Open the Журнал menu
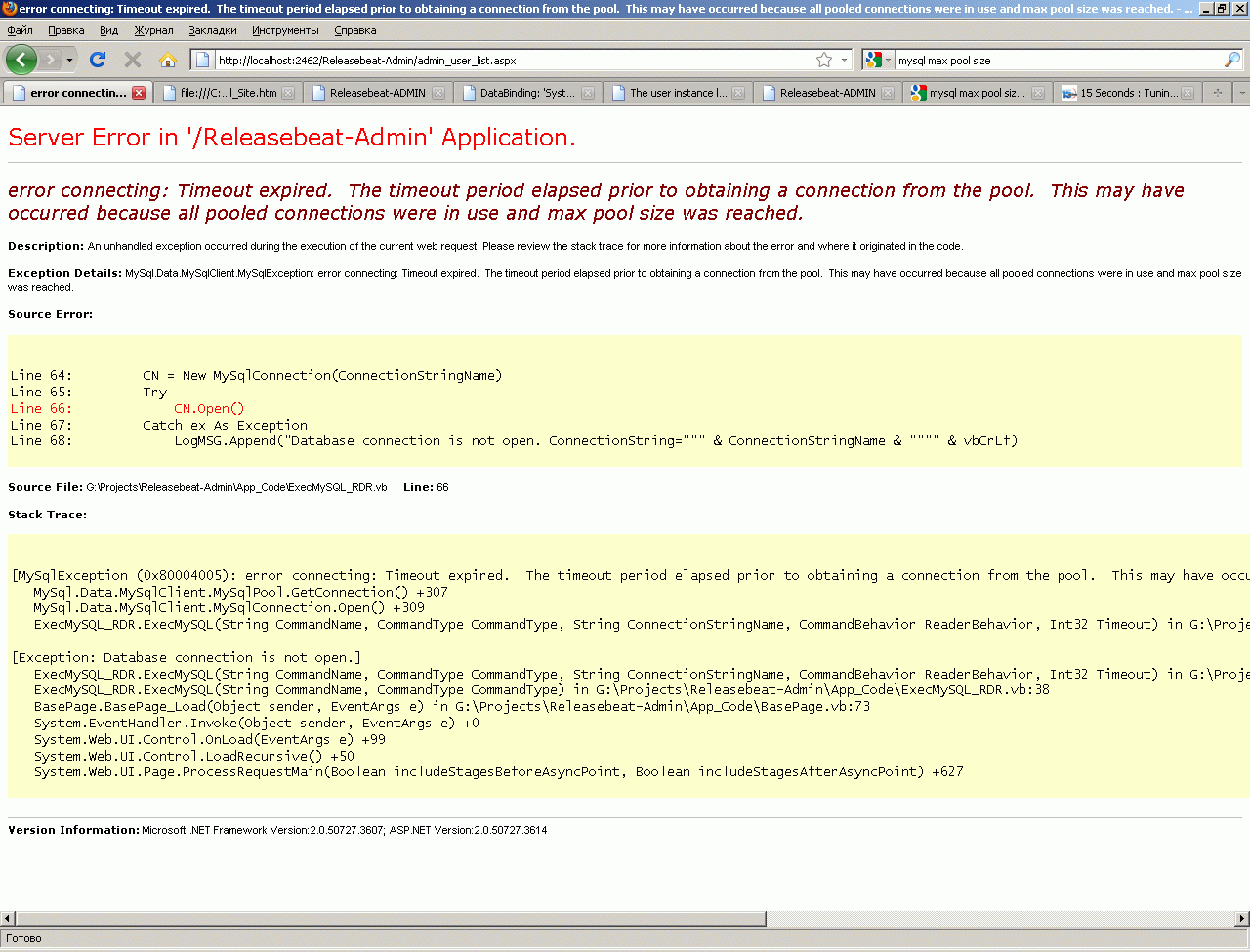This screenshot has height=952, width=1250. click(x=153, y=30)
